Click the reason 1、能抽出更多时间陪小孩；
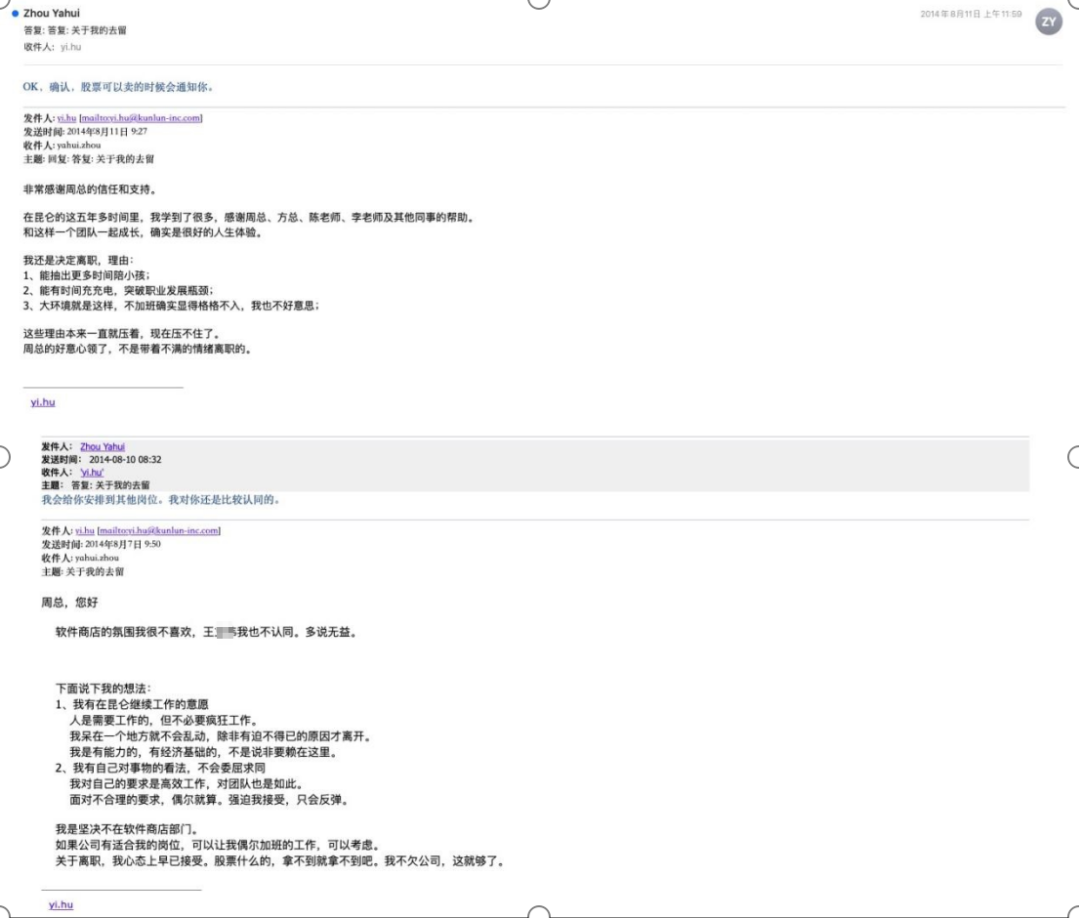The height and width of the screenshot is (918, 1080). pyautogui.click(x=87, y=275)
